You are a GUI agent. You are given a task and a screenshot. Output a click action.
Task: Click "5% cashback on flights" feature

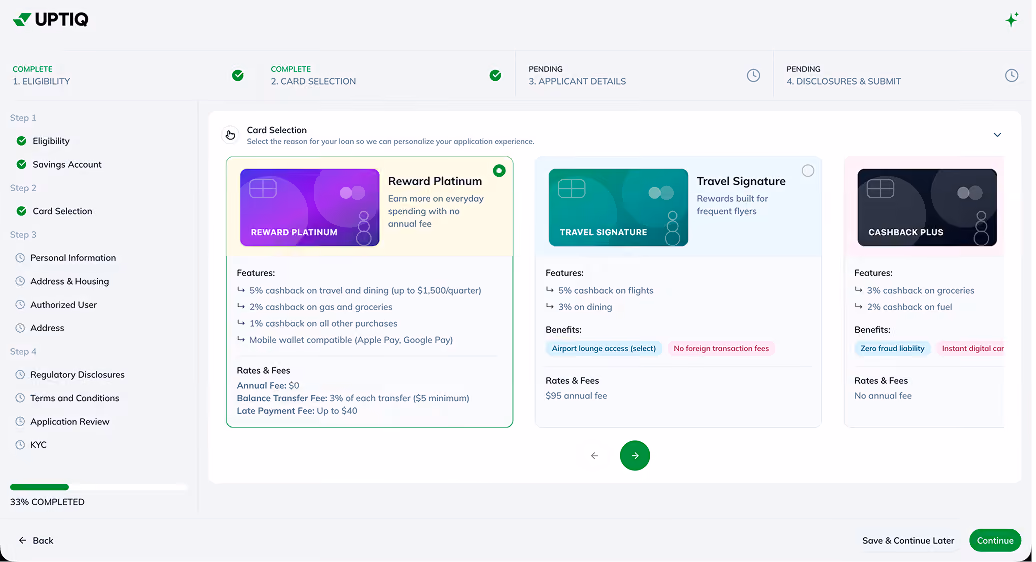click(605, 291)
